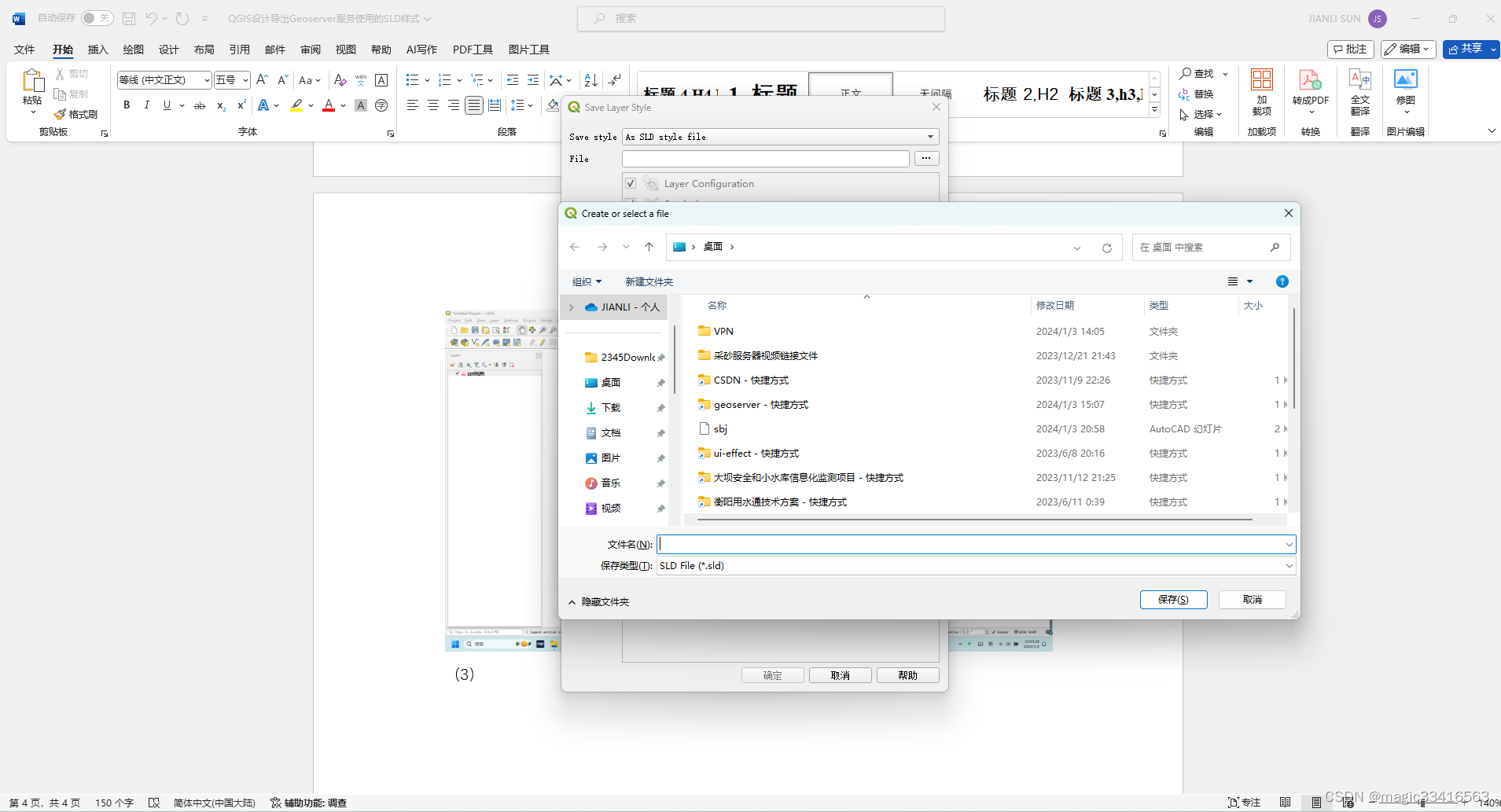Screen dimensions: 1501x812
Task: Open the font size dropdown
Action: click(245, 80)
